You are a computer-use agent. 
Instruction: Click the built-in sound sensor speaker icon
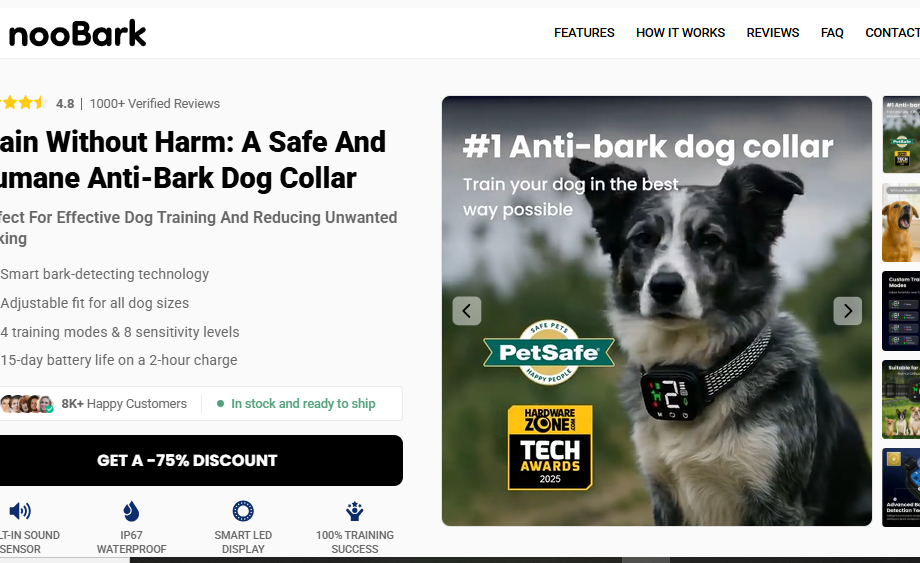(21, 511)
